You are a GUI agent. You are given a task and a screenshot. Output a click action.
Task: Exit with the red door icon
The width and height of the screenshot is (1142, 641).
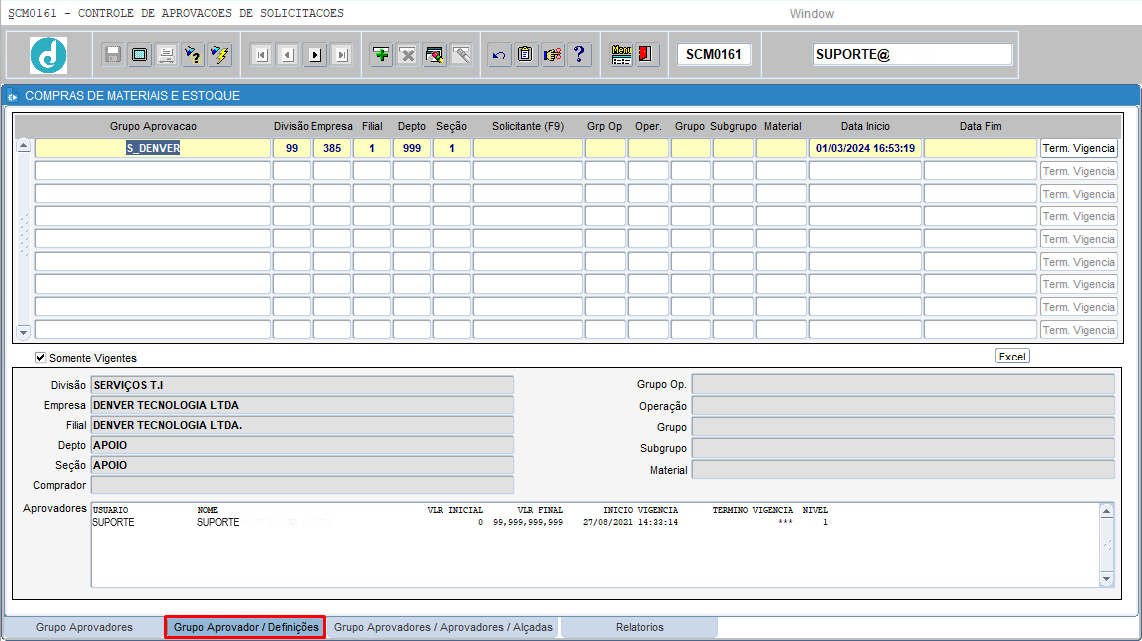pos(645,55)
